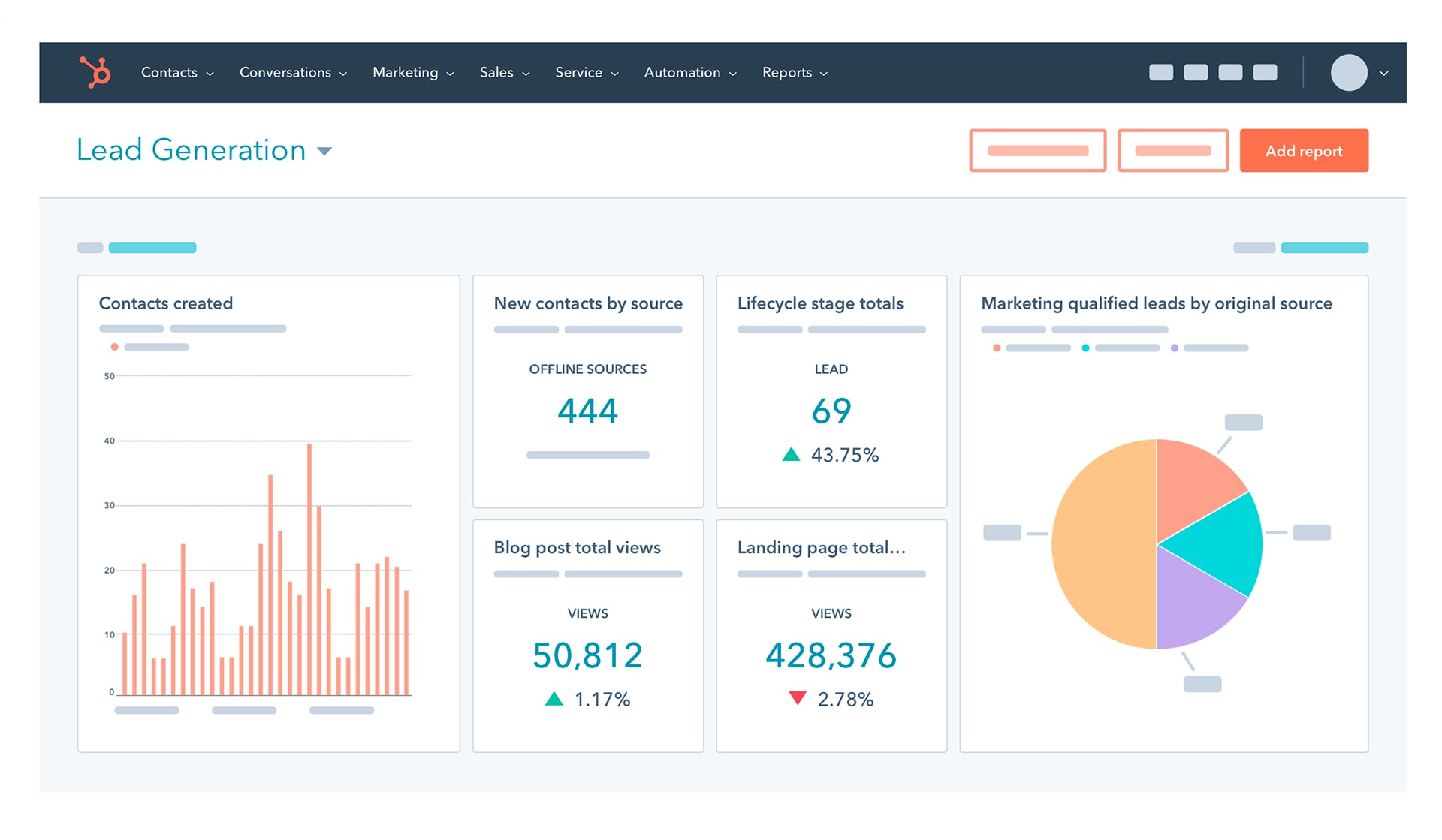
Task: Expand the Lead Generation dashboard dropdown
Action: 324,151
